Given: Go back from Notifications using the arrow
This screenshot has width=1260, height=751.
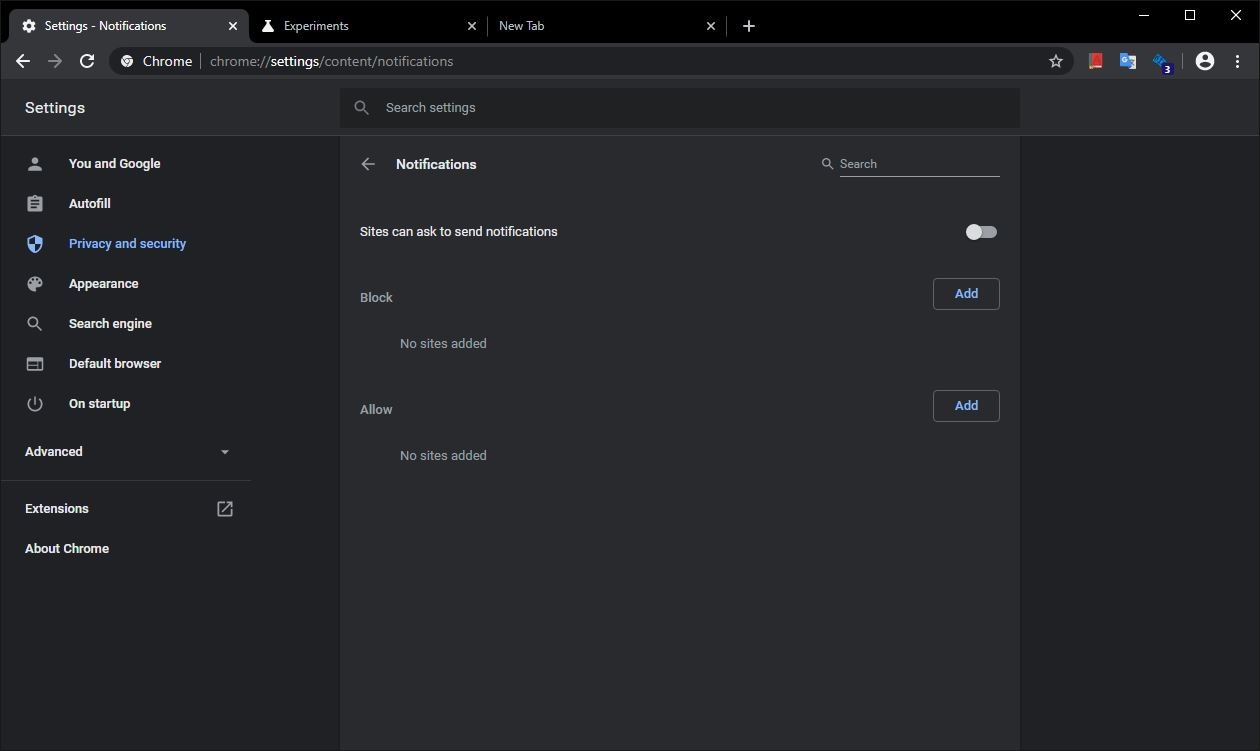Looking at the screenshot, I should pos(367,164).
